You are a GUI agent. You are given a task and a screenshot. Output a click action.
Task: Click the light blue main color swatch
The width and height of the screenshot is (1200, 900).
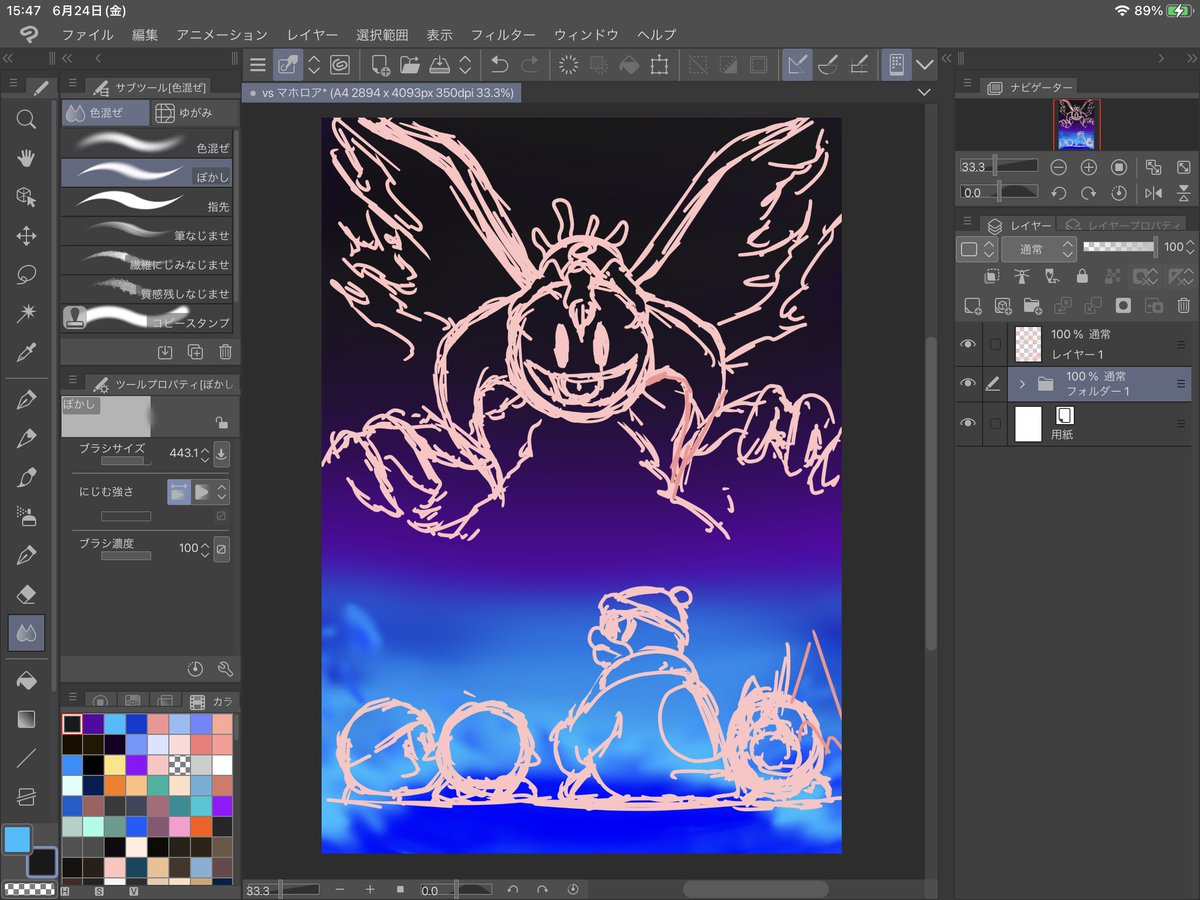tap(17, 839)
